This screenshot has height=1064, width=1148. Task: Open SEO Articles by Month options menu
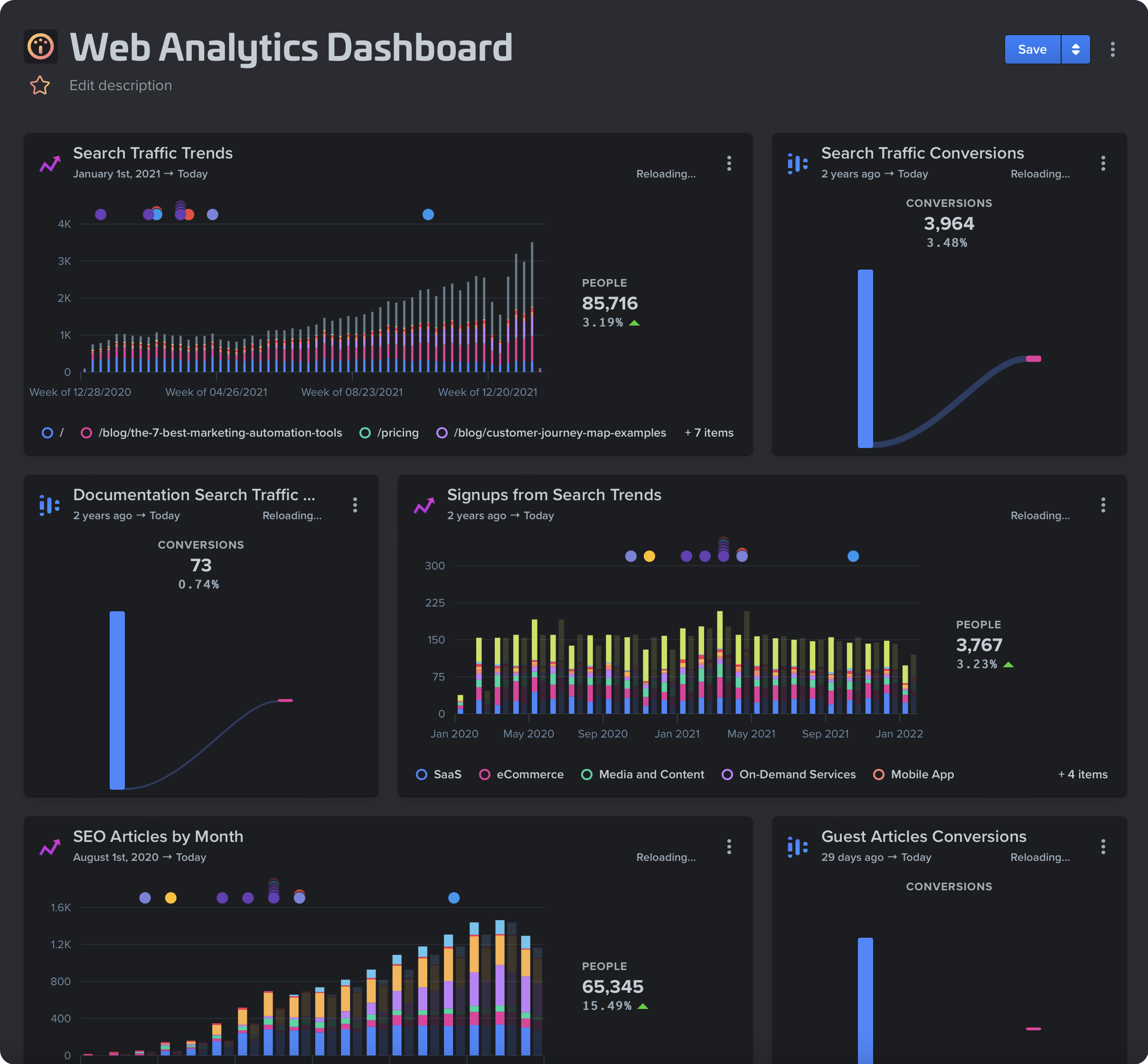(729, 846)
